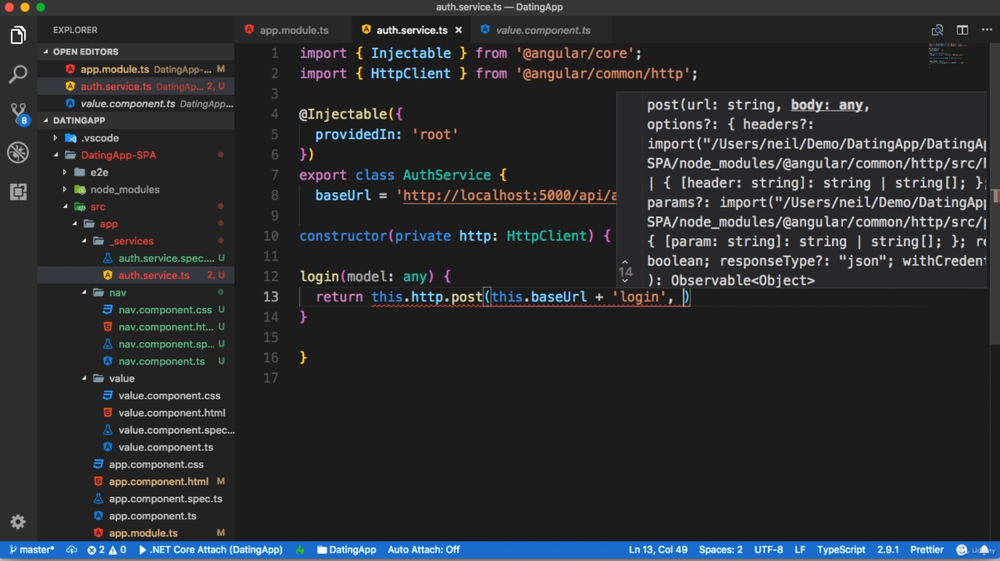Open auth.service.spec.ts file

(136, 258)
